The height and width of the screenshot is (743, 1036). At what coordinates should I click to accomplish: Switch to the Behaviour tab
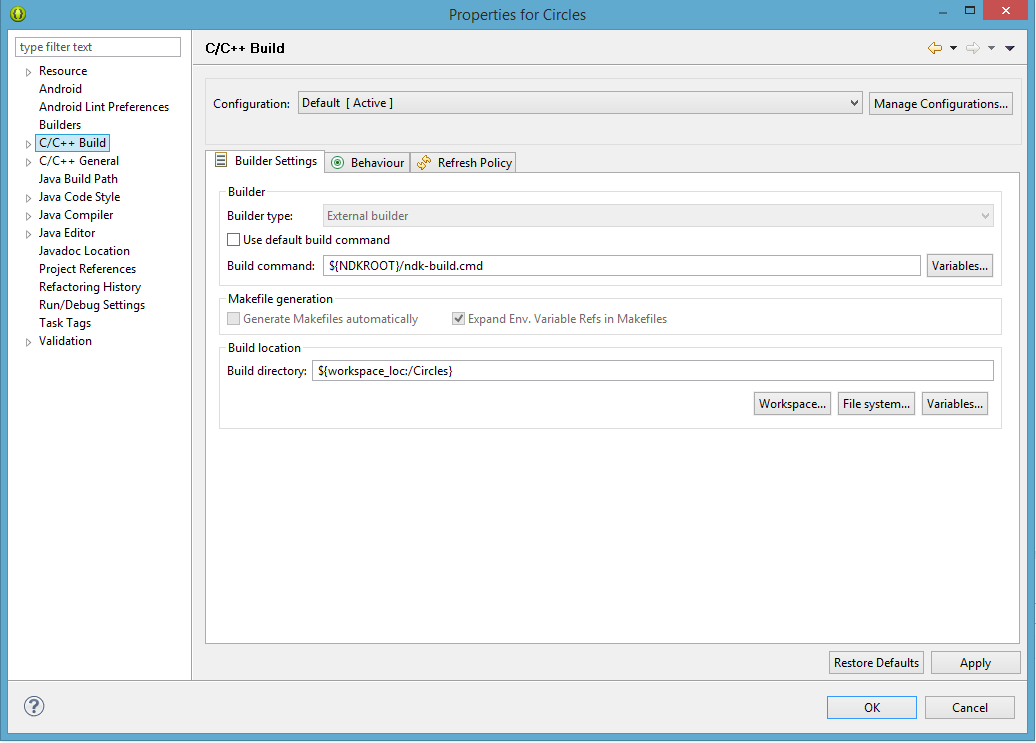[367, 162]
